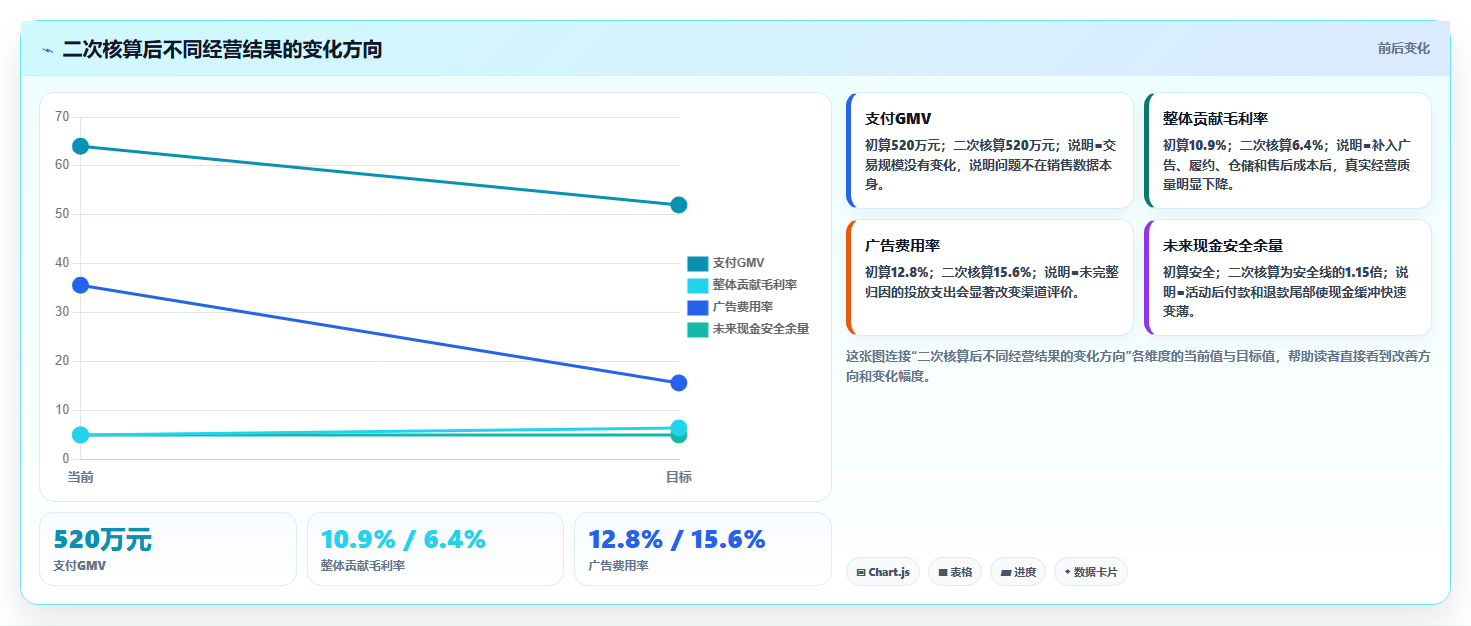1471x626 pixels.
Task: Click the 整体贡献毛利率 legend label
Action: pyautogui.click(x=755, y=285)
